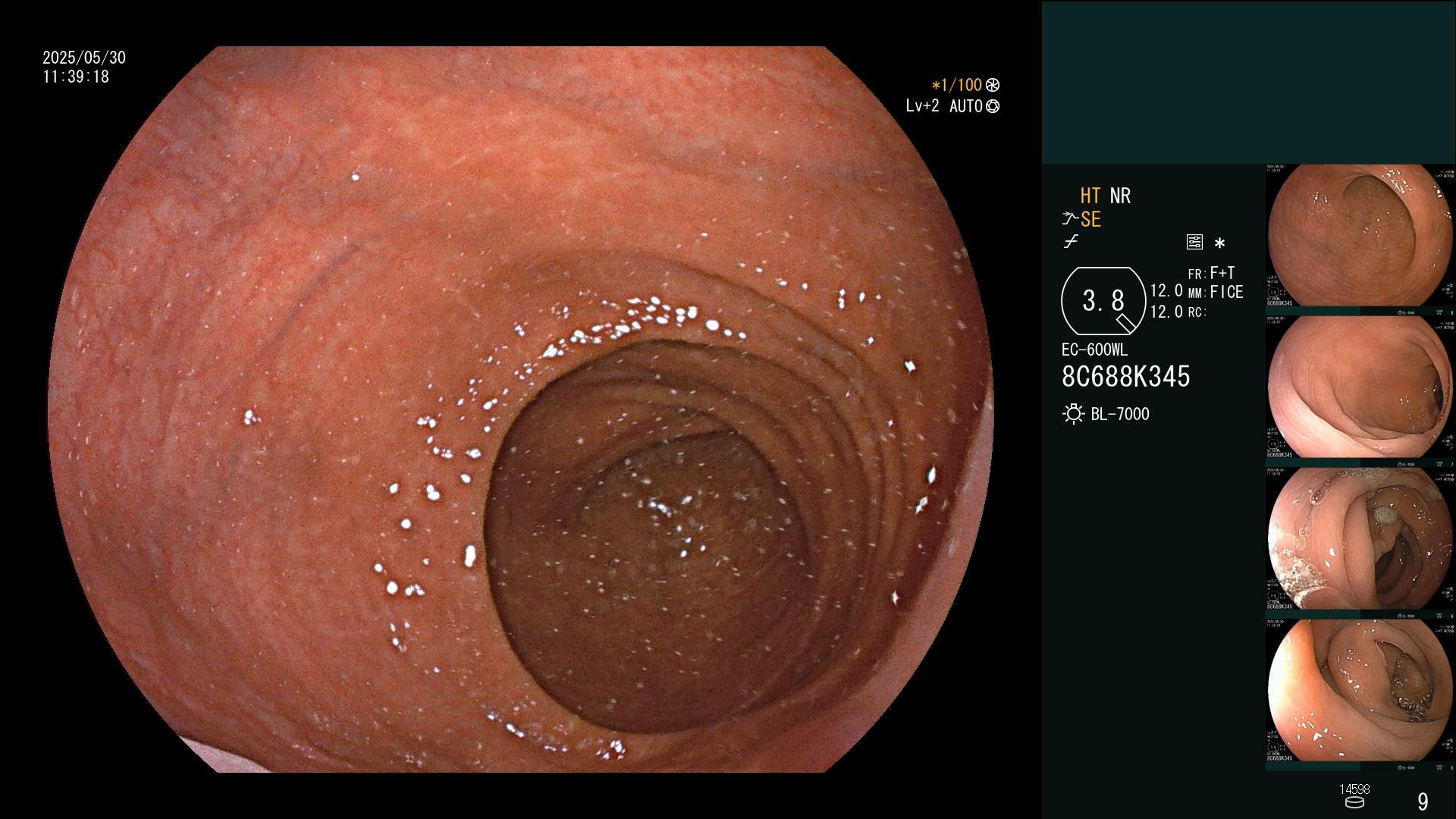Open the settings sliders icon
Image resolution: width=1456 pixels, height=819 pixels.
[1194, 242]
